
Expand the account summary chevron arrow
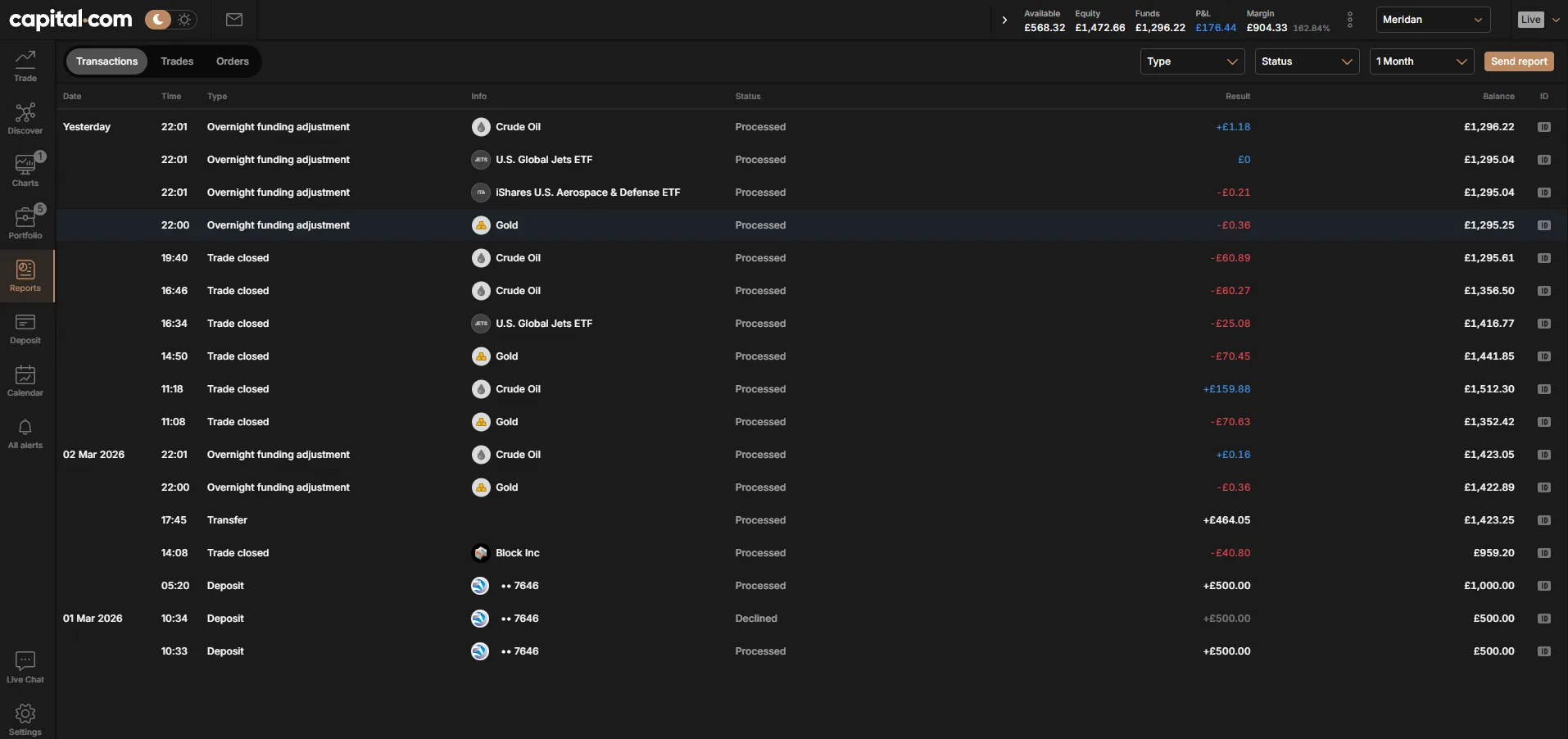coord(1004,20)
